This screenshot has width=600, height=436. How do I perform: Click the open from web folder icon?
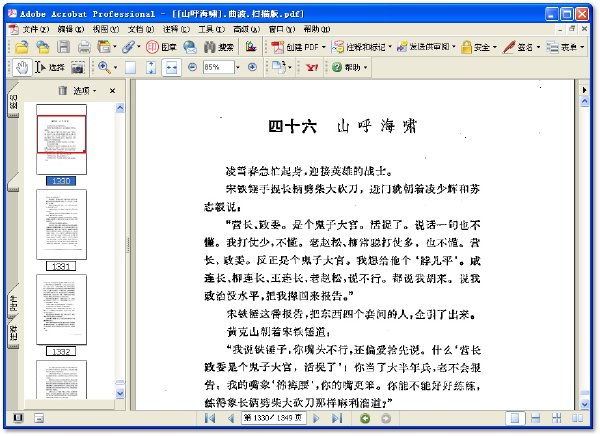point(42,47)
